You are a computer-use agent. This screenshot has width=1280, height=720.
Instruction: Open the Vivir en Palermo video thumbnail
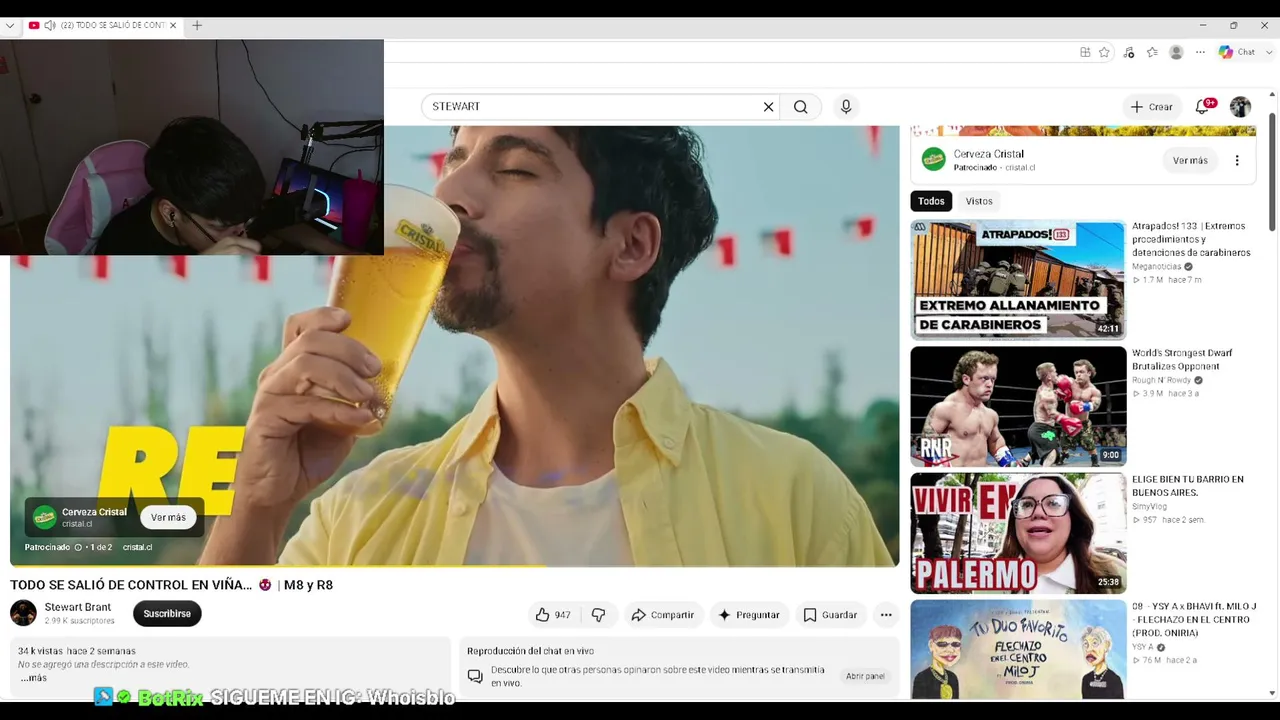[x=1018, y=533]
